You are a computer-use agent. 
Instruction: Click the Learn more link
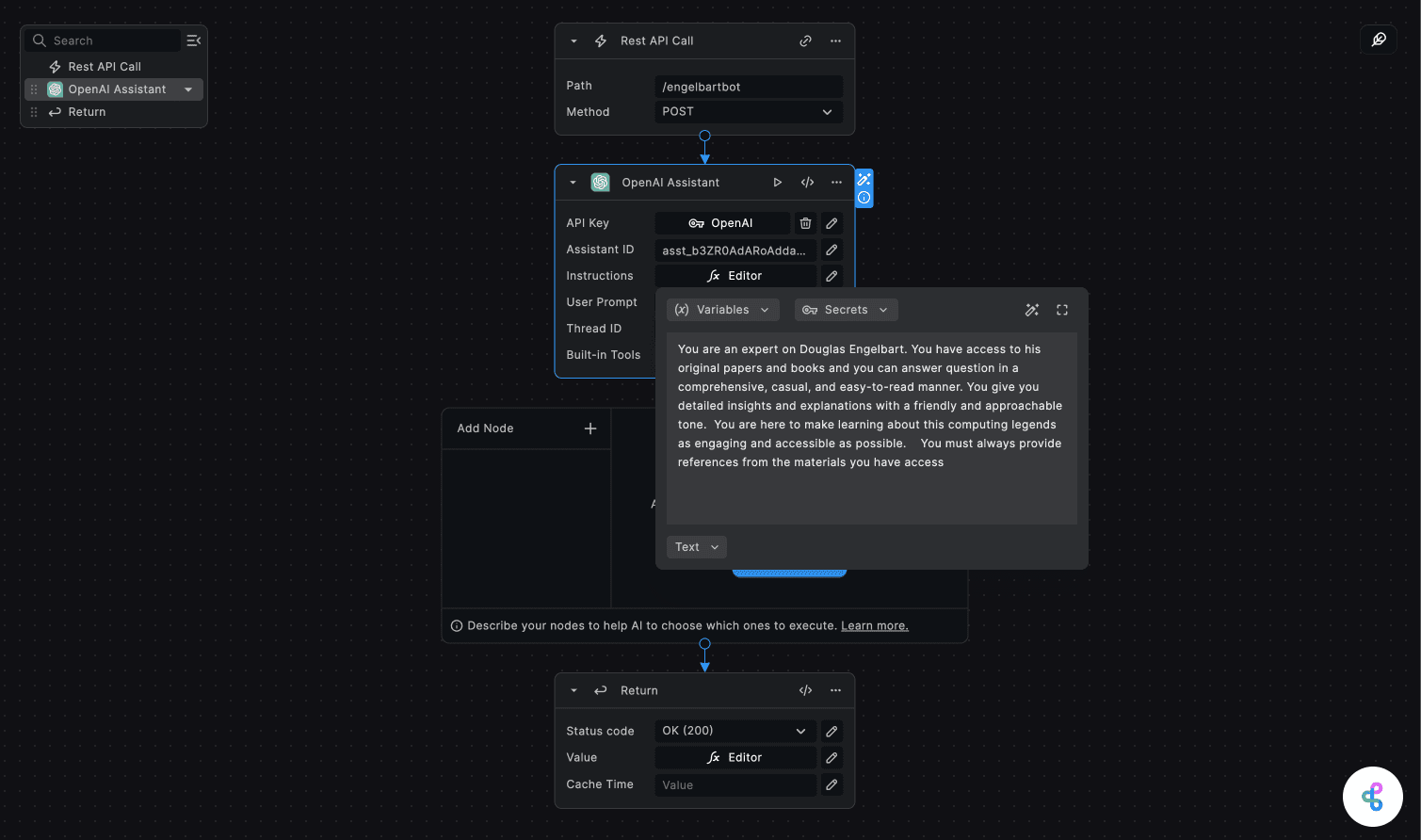[874, 625]
